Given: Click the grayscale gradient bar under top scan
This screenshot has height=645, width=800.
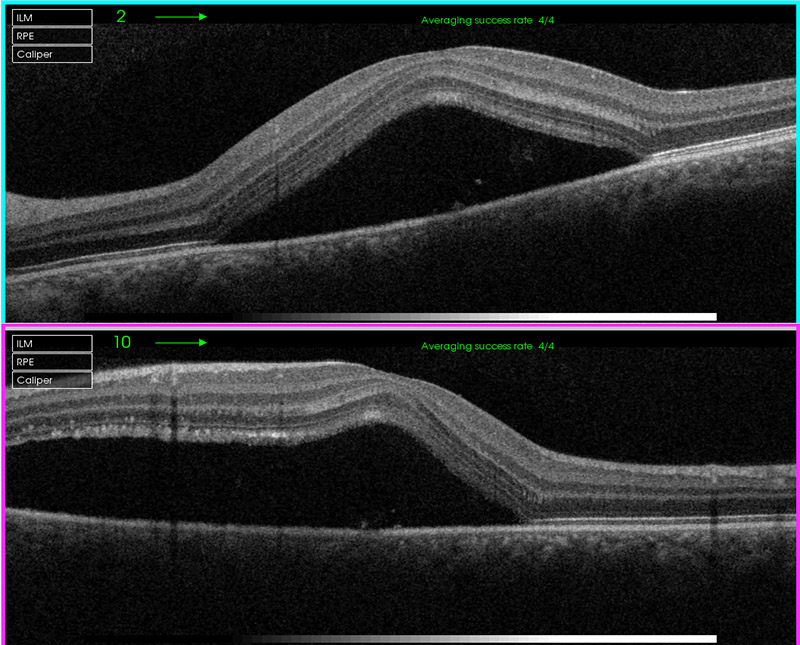Looking at the screenshot, I should (x=401, y=317).
